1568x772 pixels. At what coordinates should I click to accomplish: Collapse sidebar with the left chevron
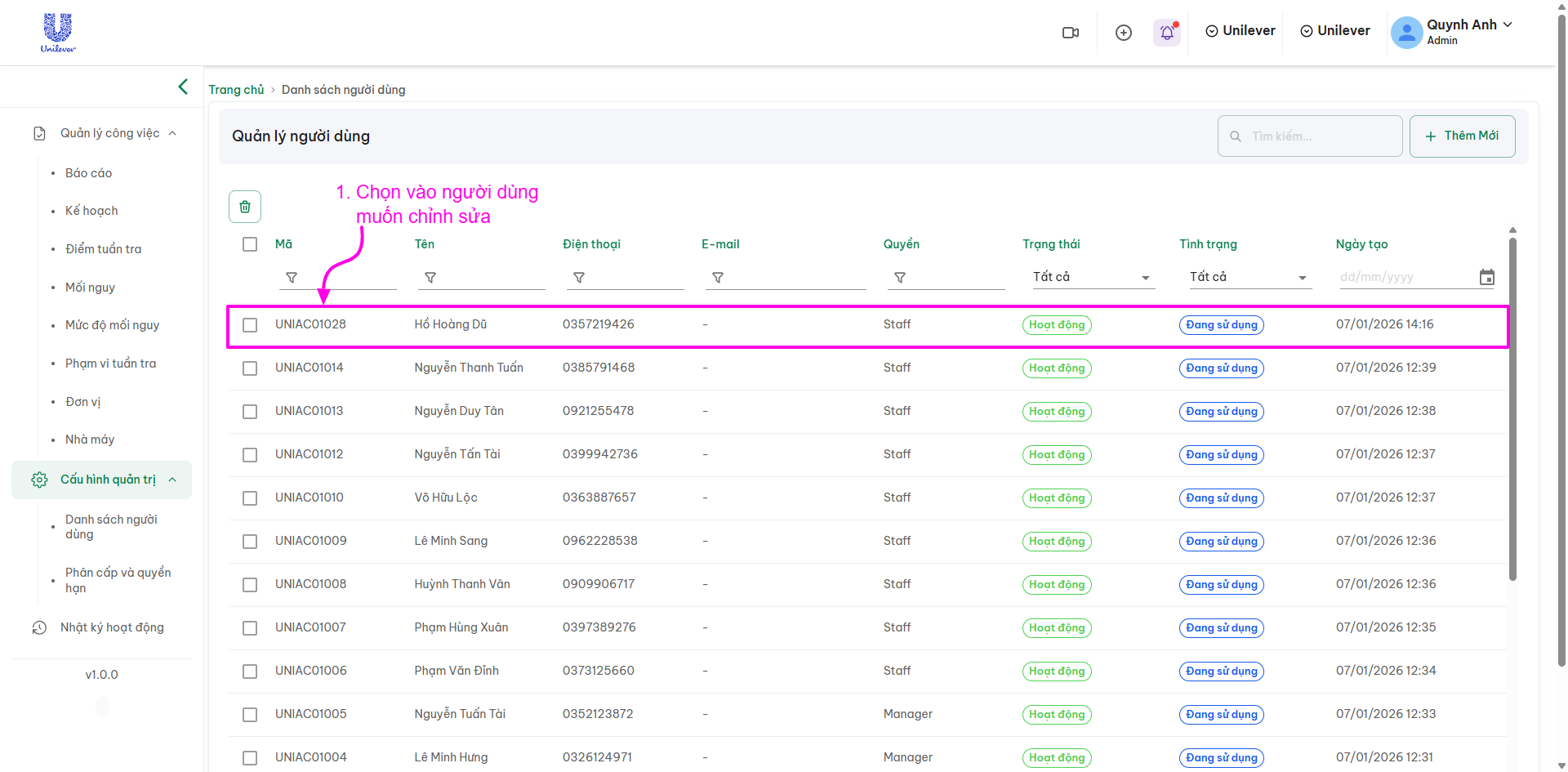[183, 87]
